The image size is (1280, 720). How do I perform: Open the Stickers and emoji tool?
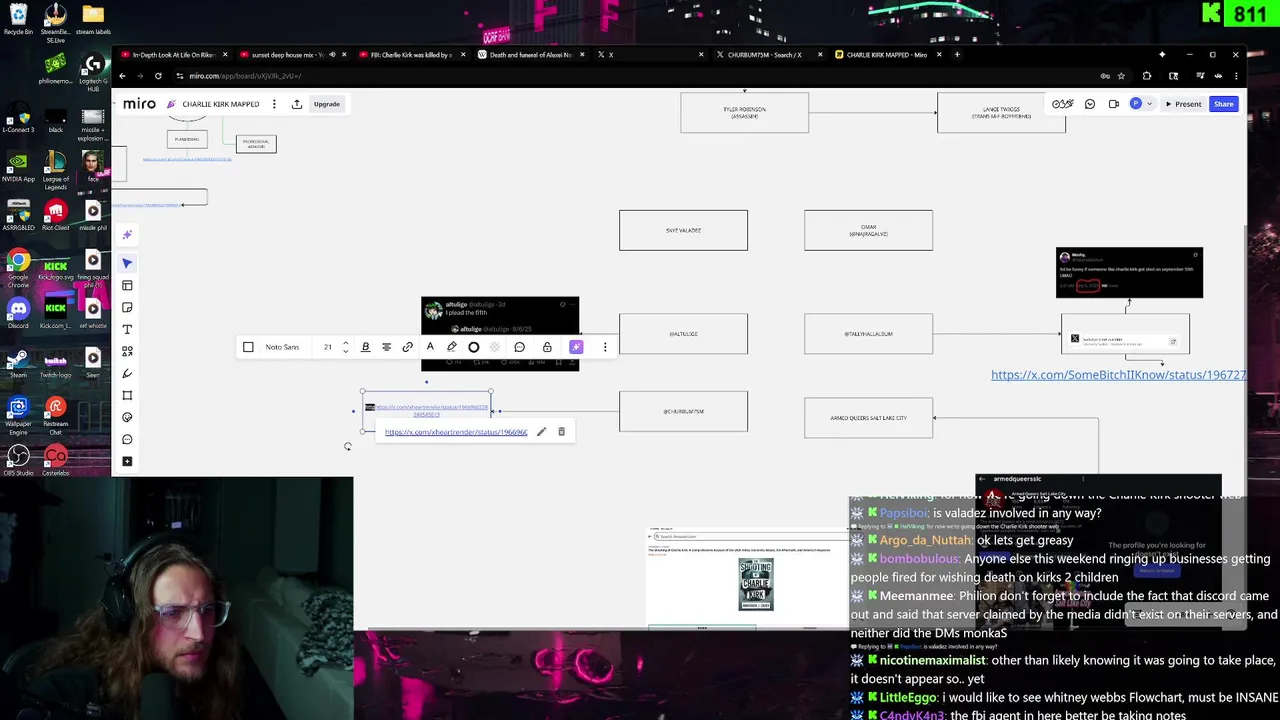point(127,417)
